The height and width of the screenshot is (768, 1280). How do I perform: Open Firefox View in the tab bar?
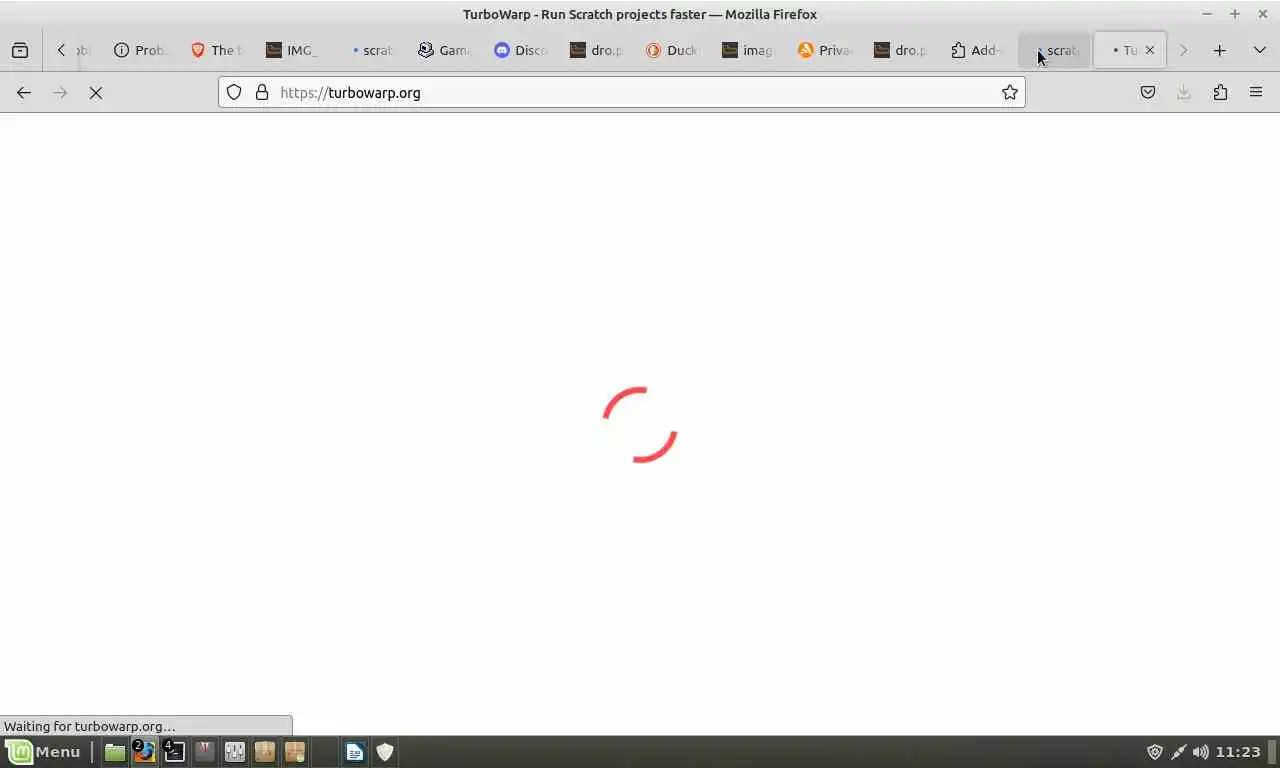coord(20,50)
